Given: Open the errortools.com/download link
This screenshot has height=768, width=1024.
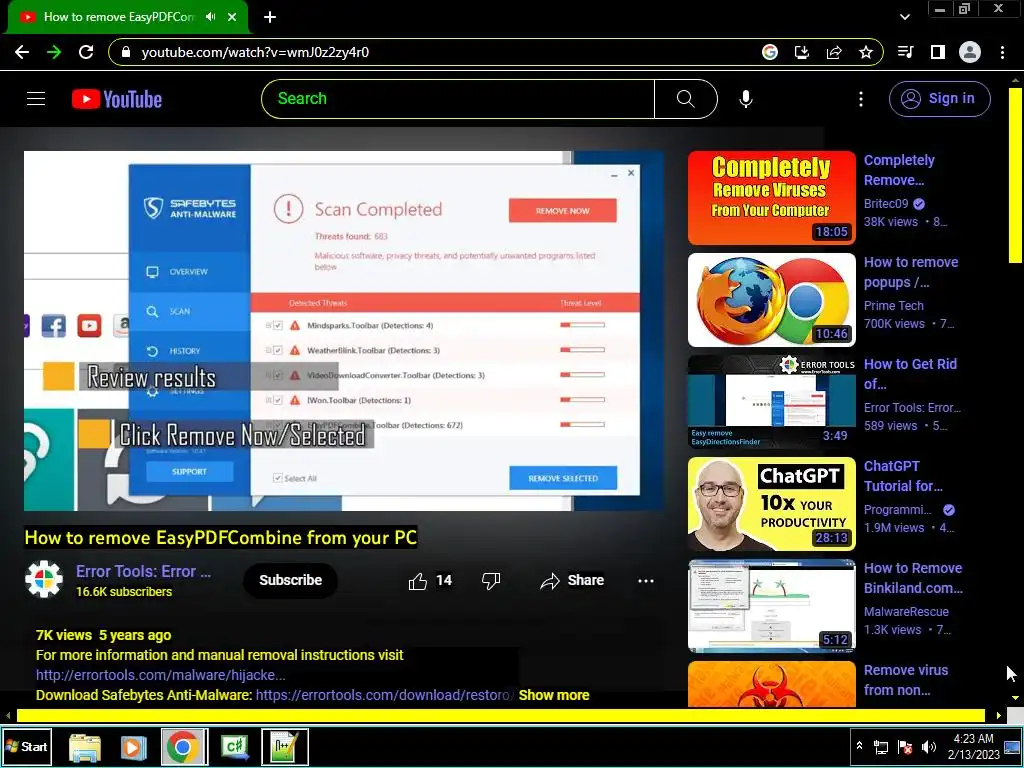Looking at the screenshot, I should tap(385, 695).
